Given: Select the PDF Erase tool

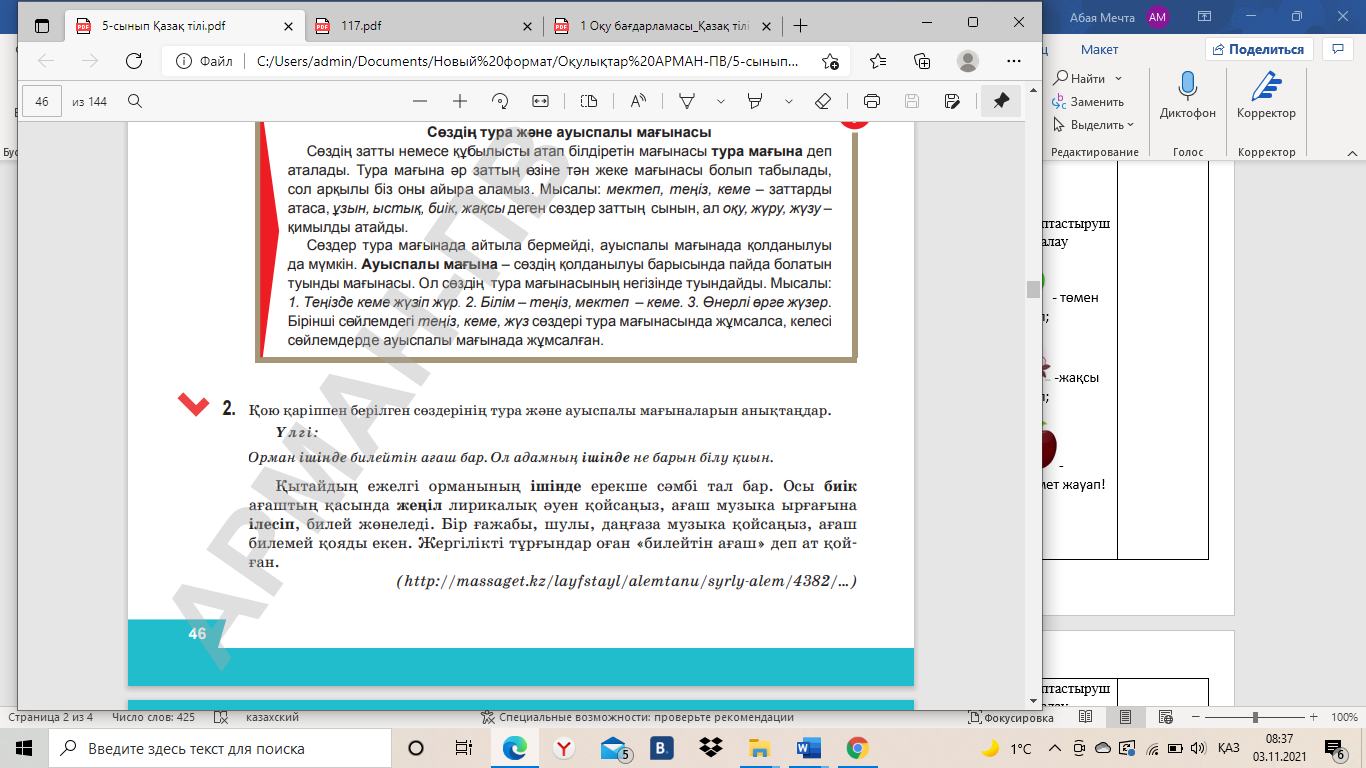Looking at the screenshot, I should click(823, 101).
